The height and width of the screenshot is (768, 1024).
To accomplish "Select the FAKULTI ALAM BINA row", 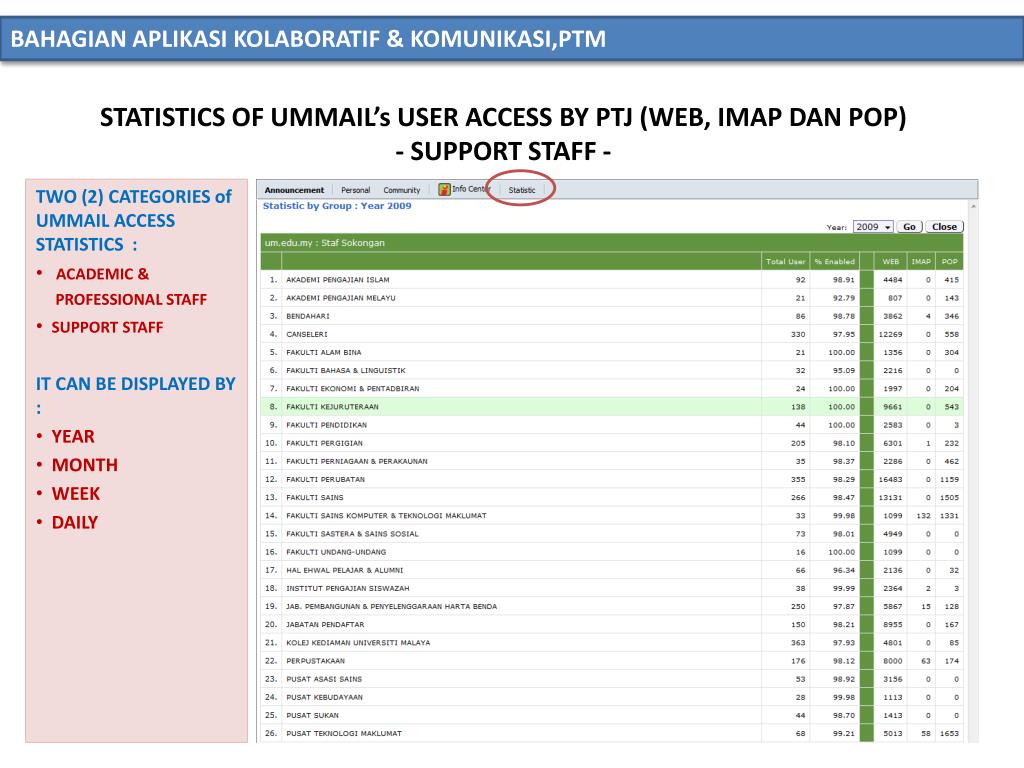I will pos(611,352).
